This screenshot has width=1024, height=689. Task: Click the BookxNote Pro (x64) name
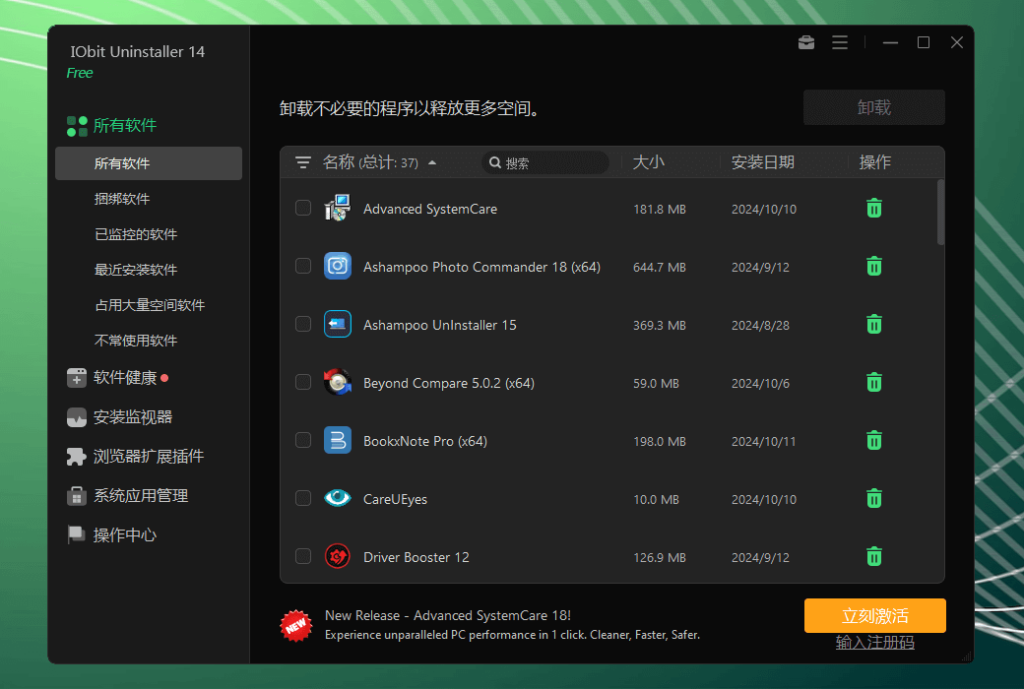click(425, 441)
